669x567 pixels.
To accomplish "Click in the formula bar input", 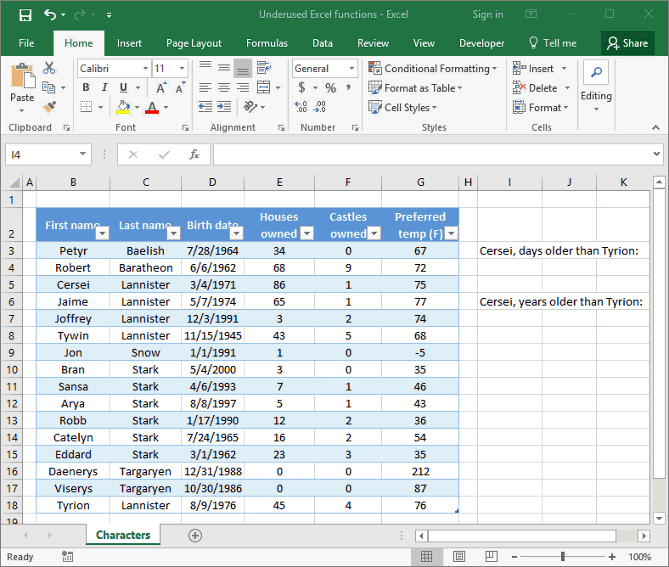I will pyautogui.click(x=433, y=154).
